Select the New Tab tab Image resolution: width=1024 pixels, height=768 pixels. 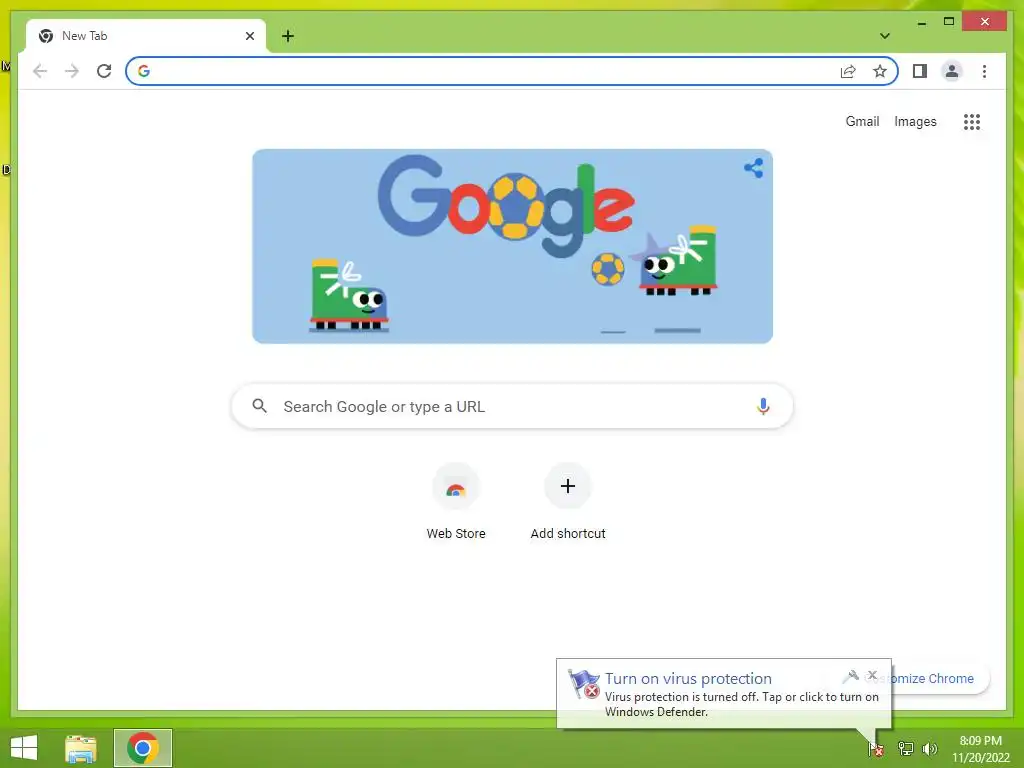pos(146,36)
